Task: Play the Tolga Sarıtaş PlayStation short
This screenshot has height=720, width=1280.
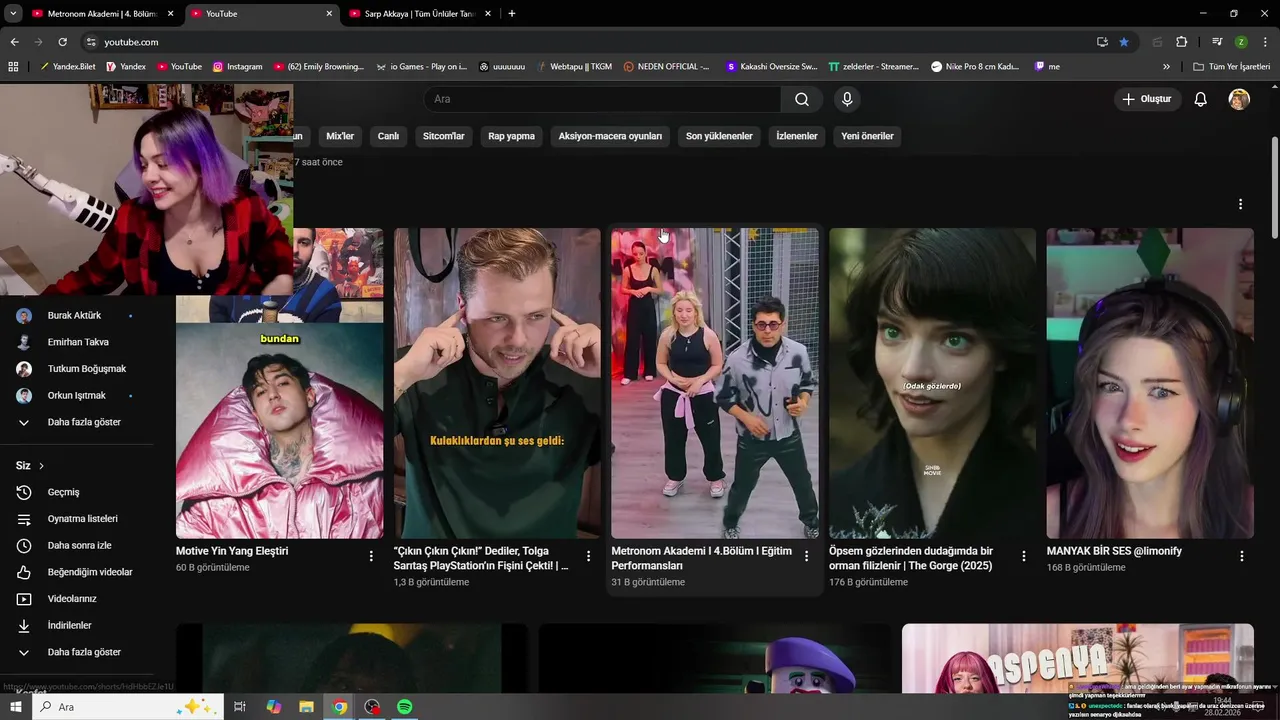Action: pos(497,383)
